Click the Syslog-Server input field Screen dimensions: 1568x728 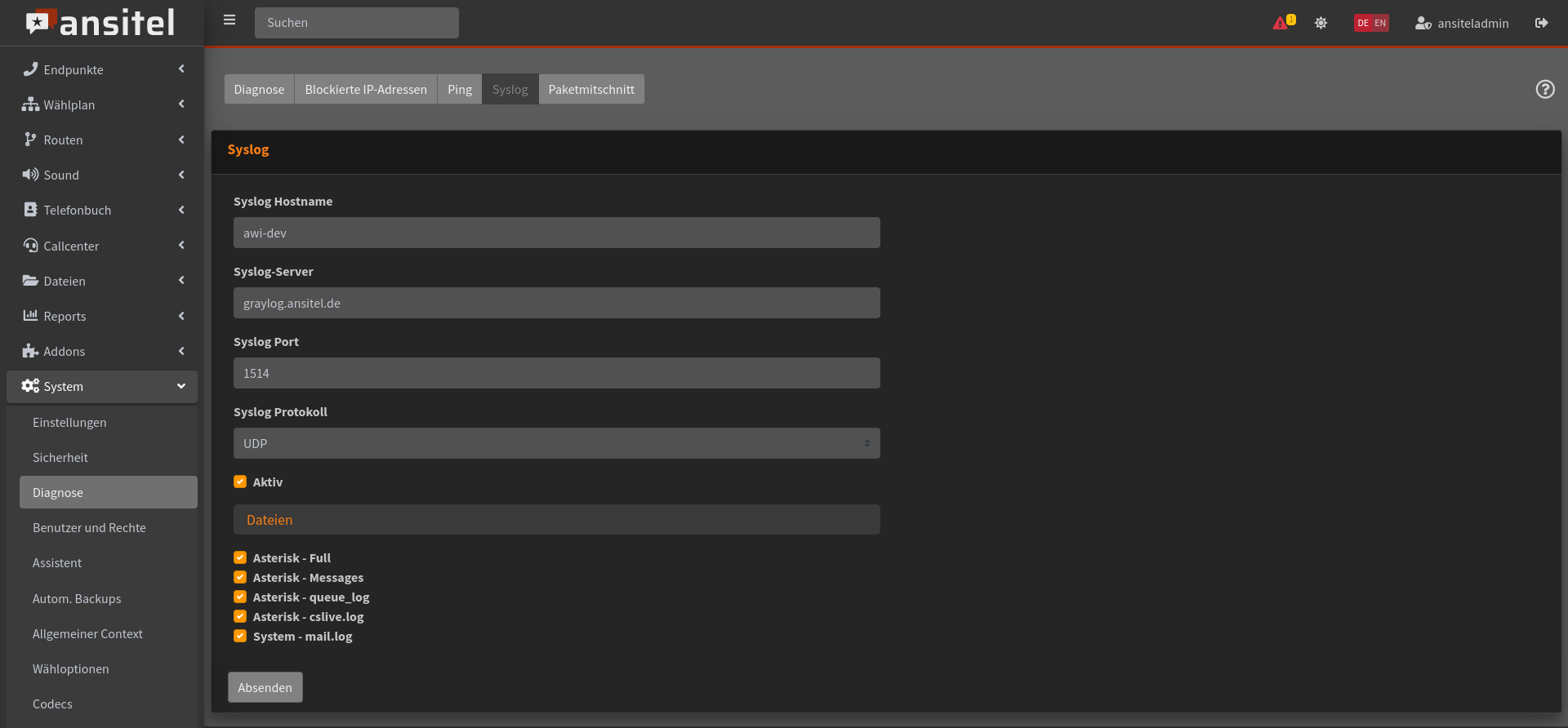556,303
